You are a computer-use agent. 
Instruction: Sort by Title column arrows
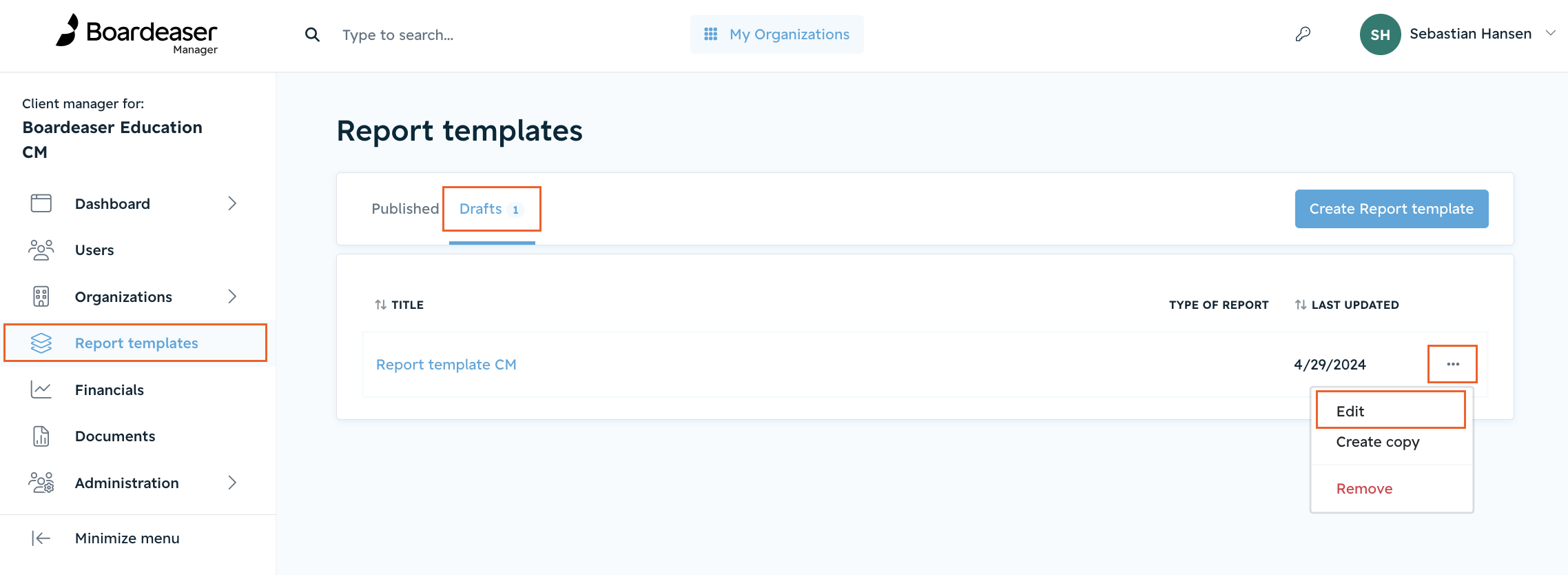[380, 305]
